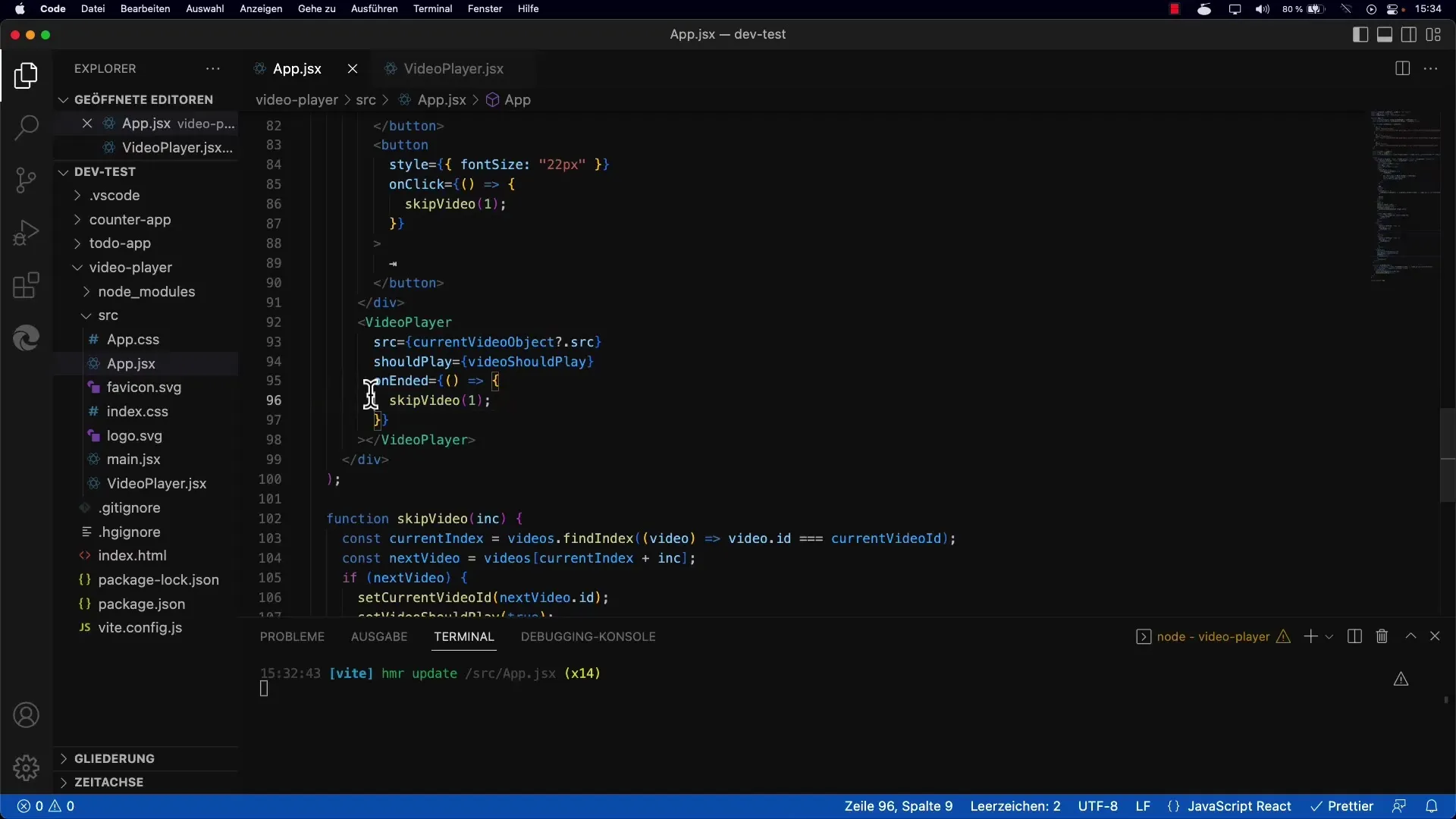Change indentation via Leerzeichen: 2

pos(1015,806)
